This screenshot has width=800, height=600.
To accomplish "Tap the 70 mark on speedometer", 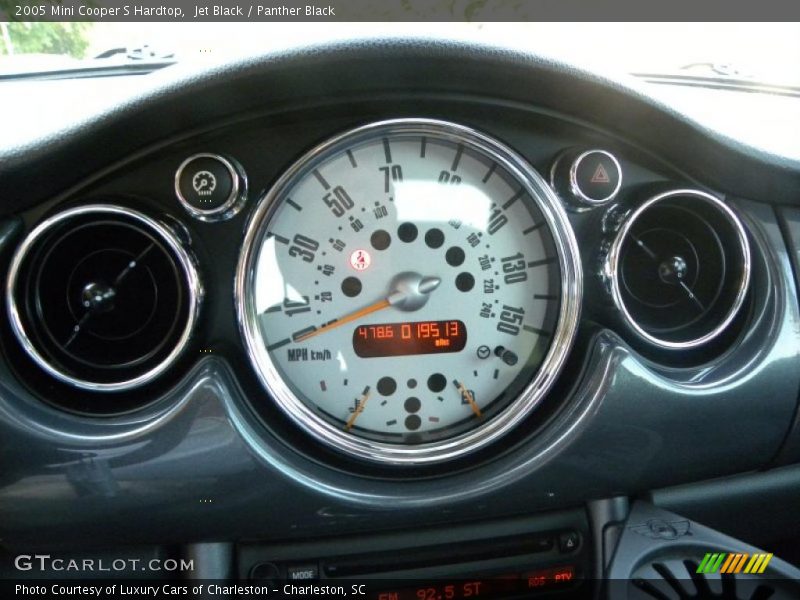I will tap(391, 178).
